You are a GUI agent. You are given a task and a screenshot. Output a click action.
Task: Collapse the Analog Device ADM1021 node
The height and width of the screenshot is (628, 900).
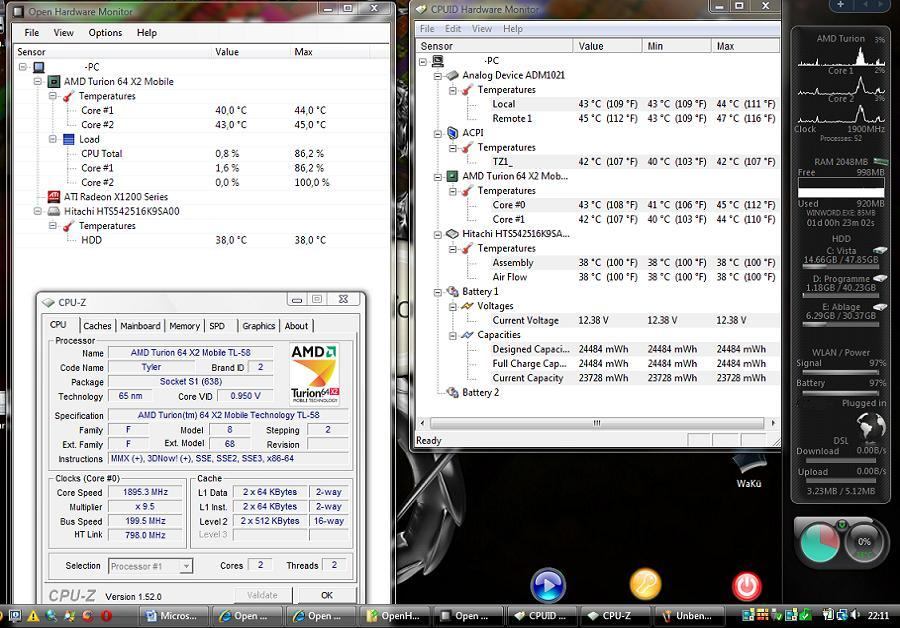coord(437,76)
